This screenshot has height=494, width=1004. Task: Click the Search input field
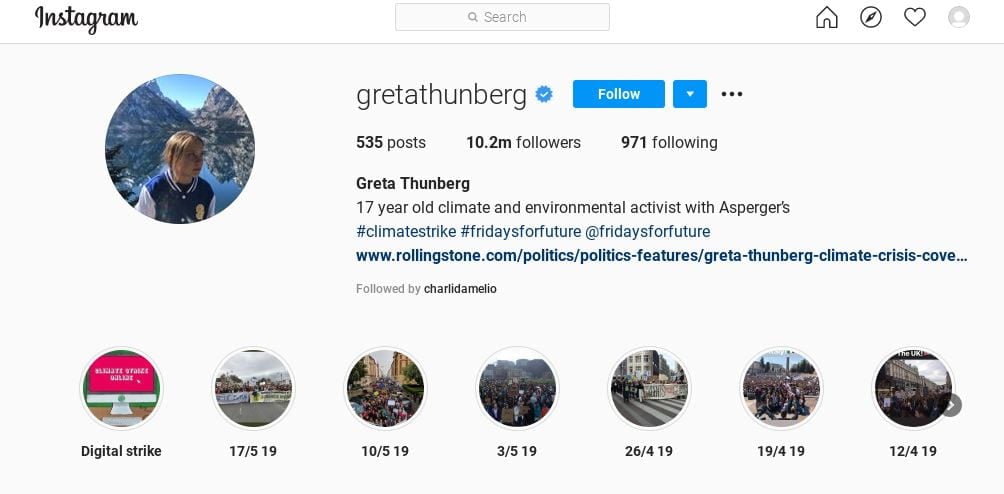click(x=502, y=17)
